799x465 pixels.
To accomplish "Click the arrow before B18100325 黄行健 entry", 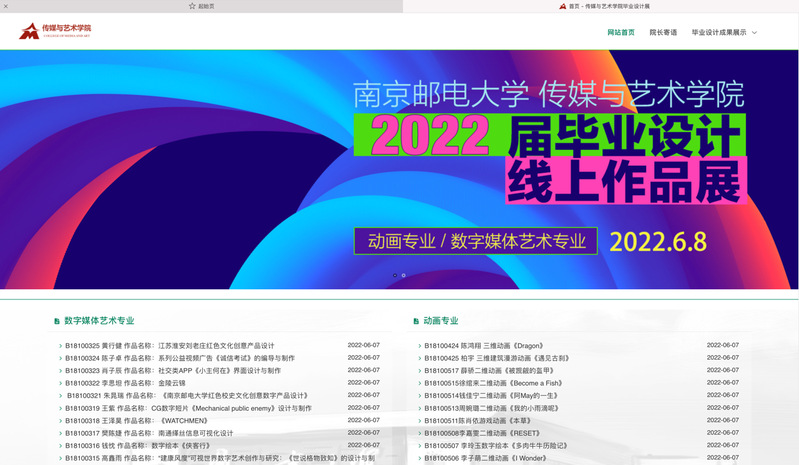I will (60, 345).
